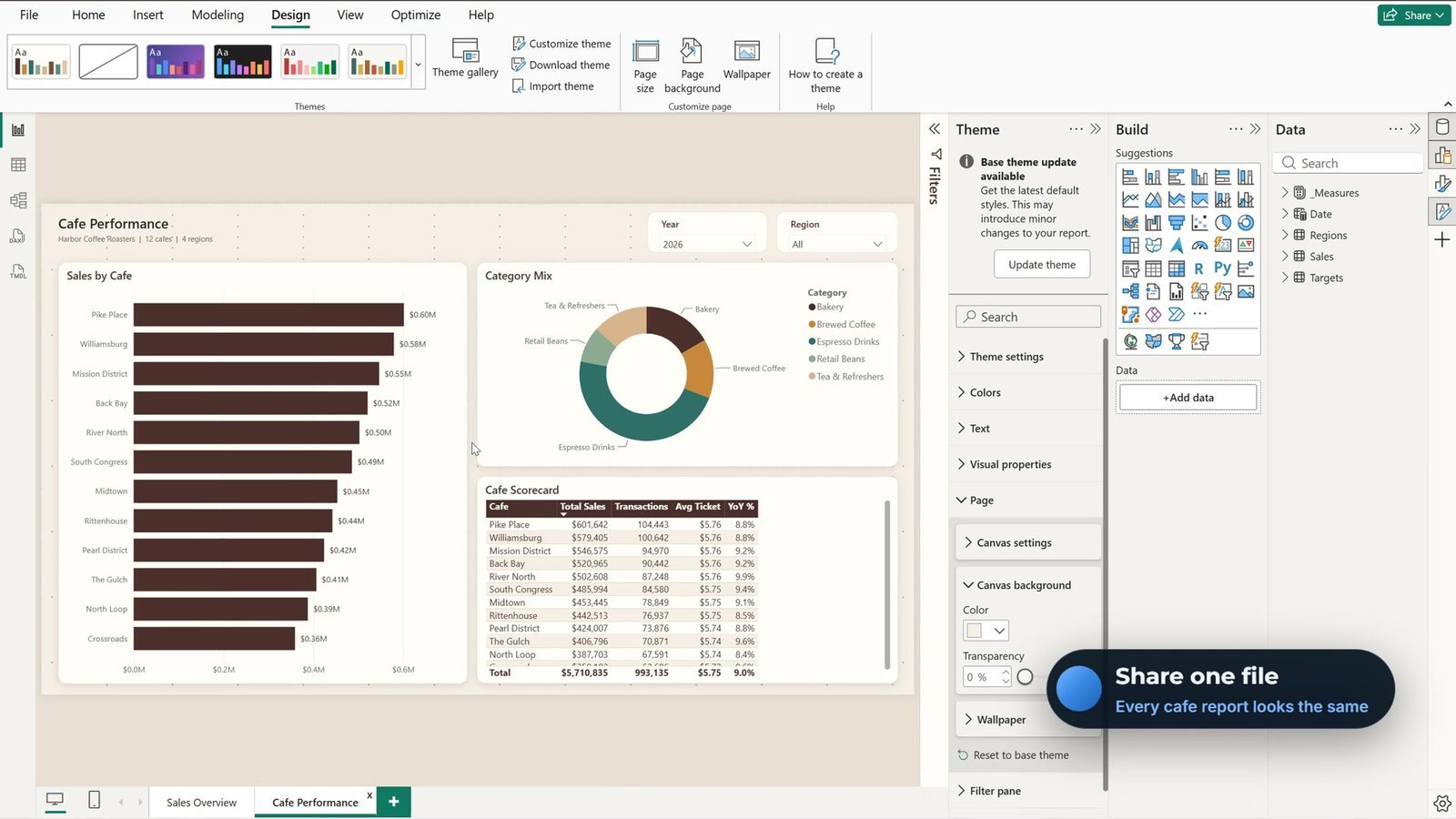
Task: Pick the Gauge visual icon
Action: tap(1199, 245)
